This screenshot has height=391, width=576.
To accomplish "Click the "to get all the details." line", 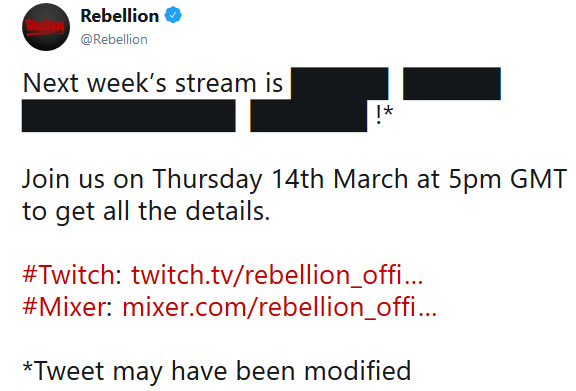I will click(x=146, y=212).
